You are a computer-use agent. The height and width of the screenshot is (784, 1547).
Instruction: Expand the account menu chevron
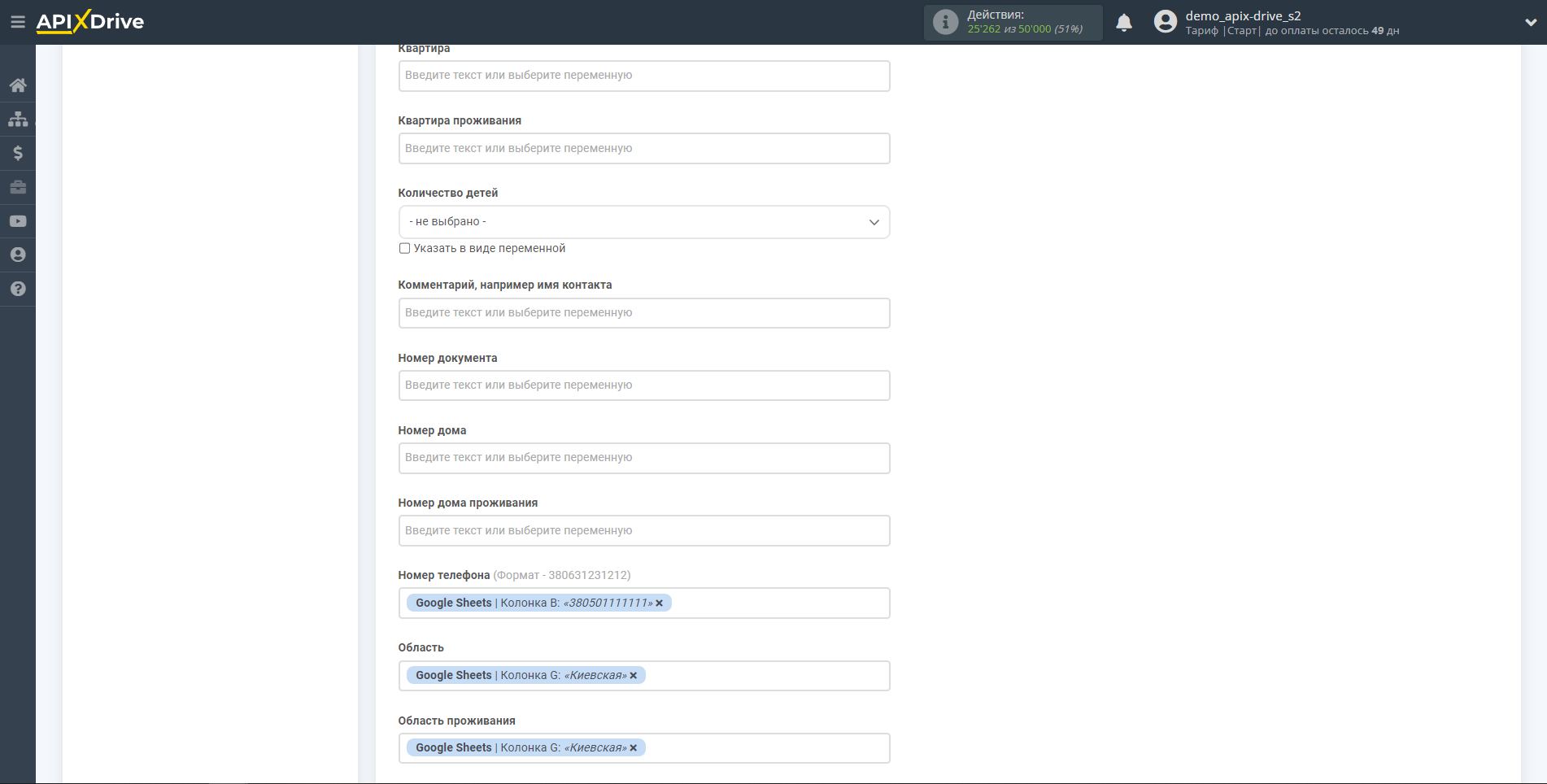[x=1531, y=23]
